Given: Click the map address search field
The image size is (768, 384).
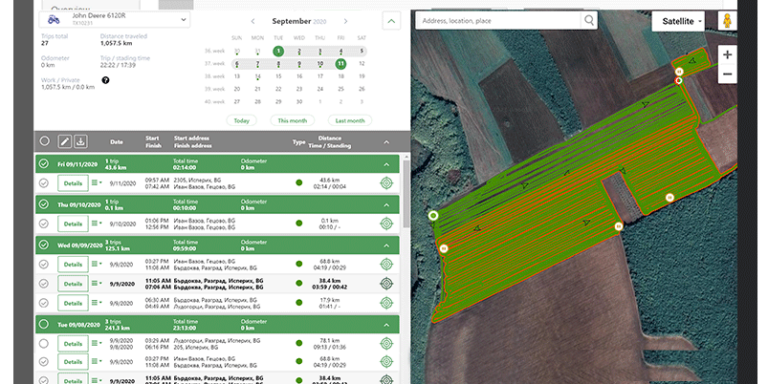Looking at the screenshot, I should [498, 21].
